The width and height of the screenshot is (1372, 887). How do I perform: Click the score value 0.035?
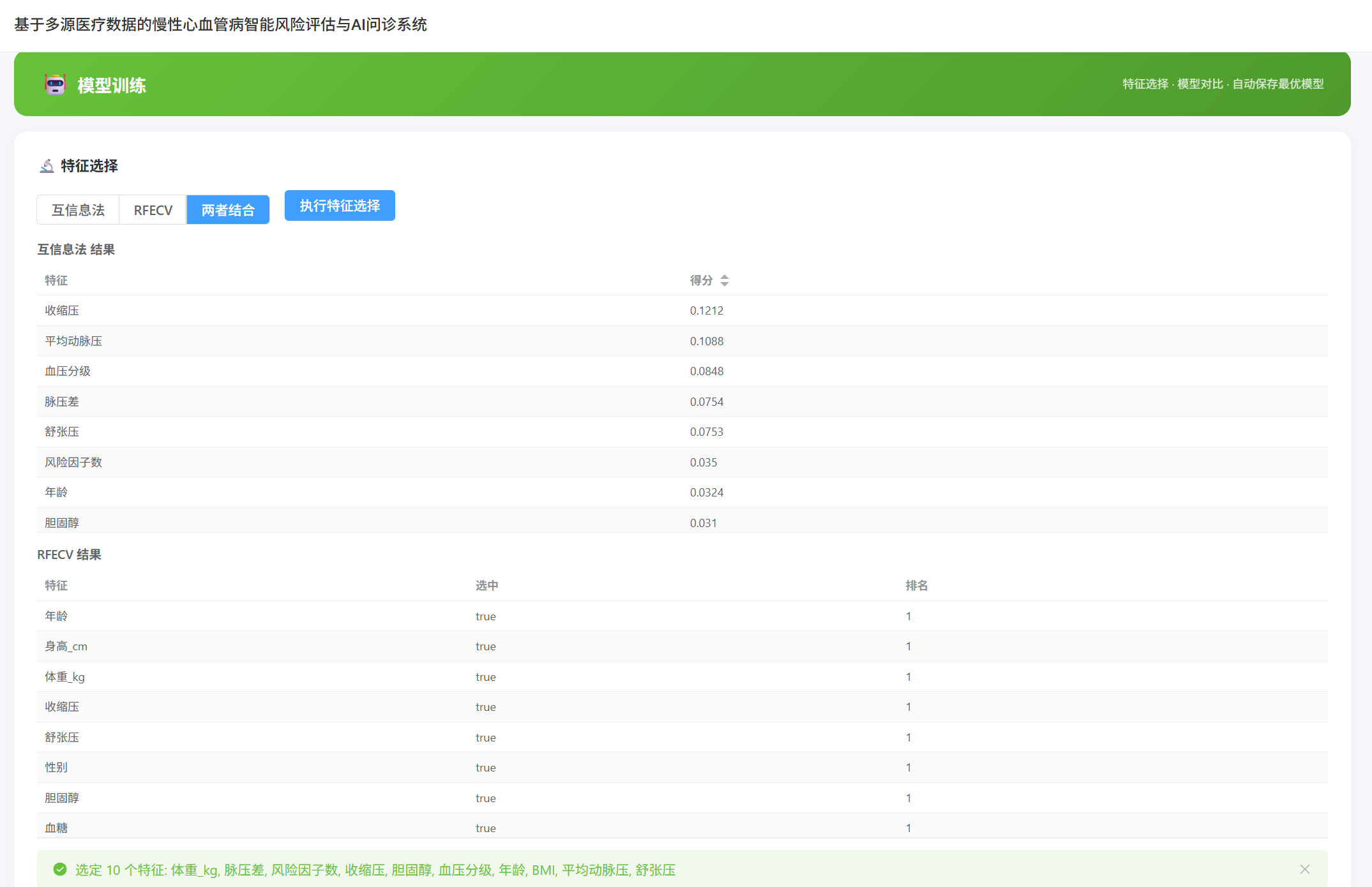[703, 462]
